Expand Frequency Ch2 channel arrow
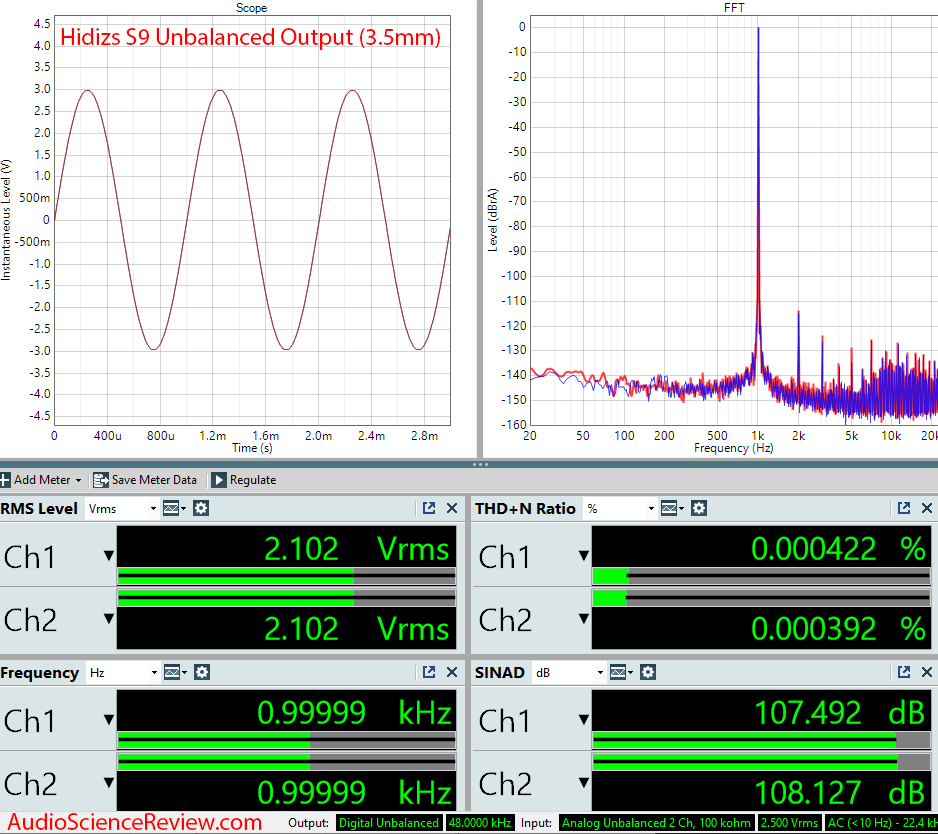This screenshot has width=938, height=834. [x=109, y=783]
